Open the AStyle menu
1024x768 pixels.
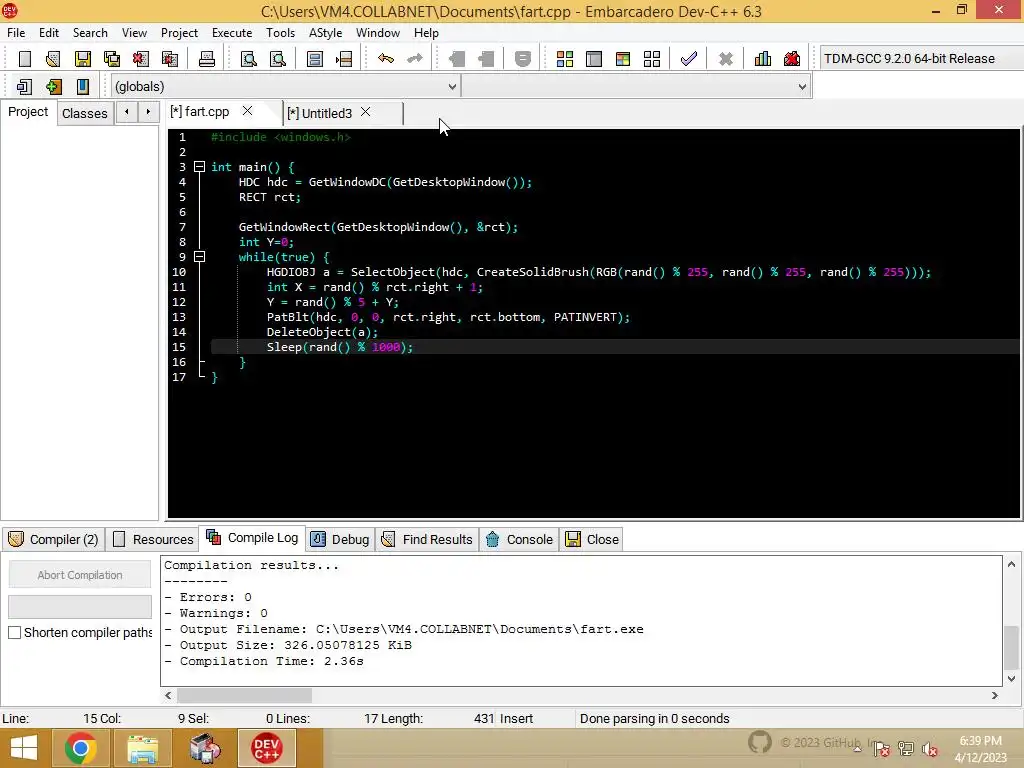(x=325, y=33)
